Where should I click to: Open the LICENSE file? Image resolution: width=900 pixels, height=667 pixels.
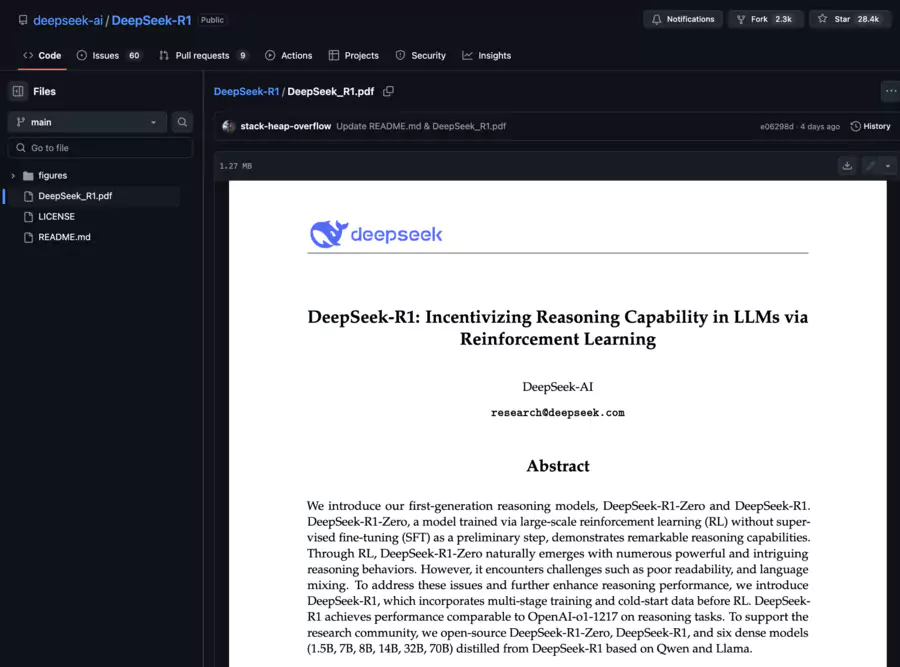[56, 217]
